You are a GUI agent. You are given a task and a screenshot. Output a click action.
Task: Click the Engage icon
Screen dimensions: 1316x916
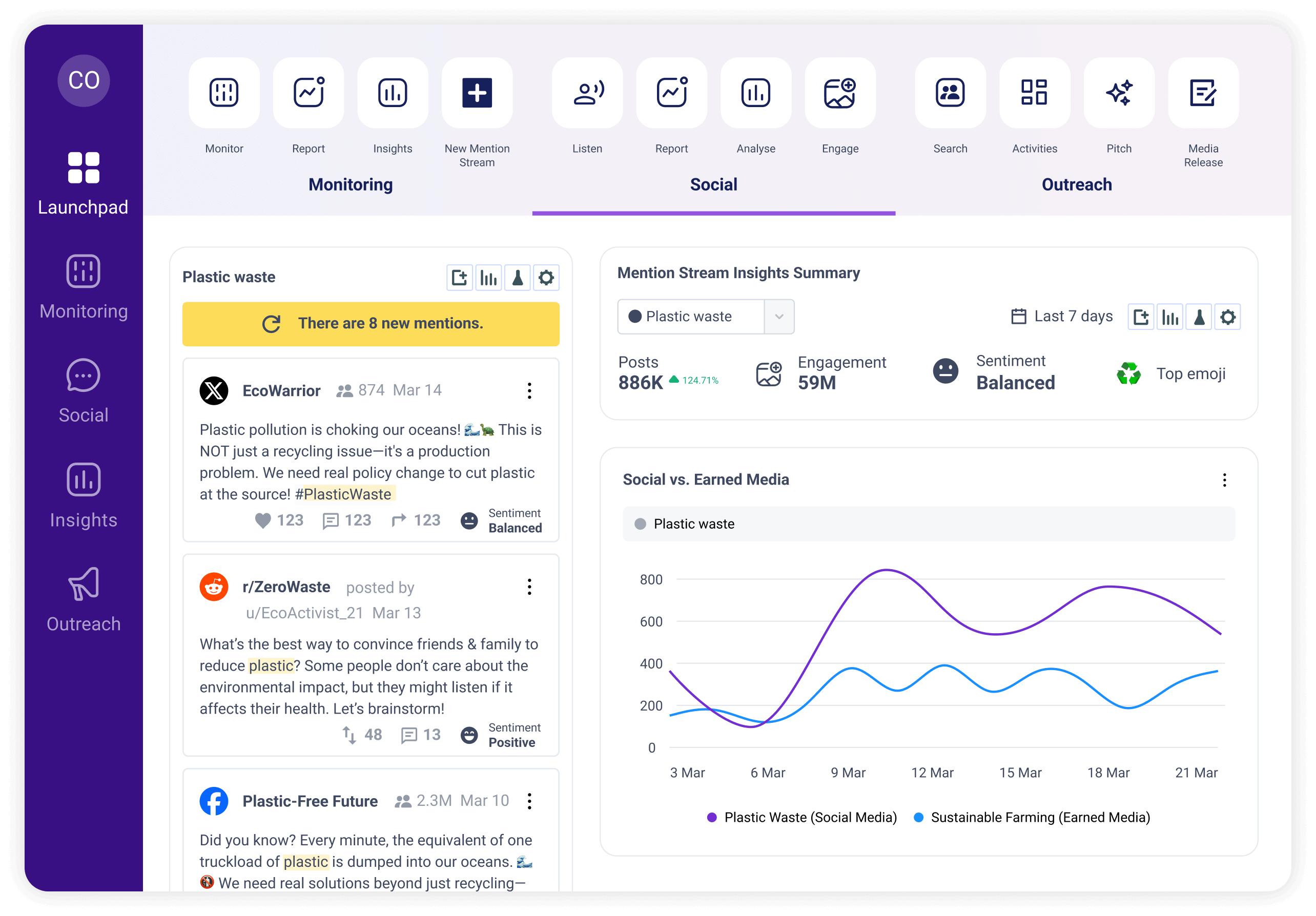coord(840,92)
